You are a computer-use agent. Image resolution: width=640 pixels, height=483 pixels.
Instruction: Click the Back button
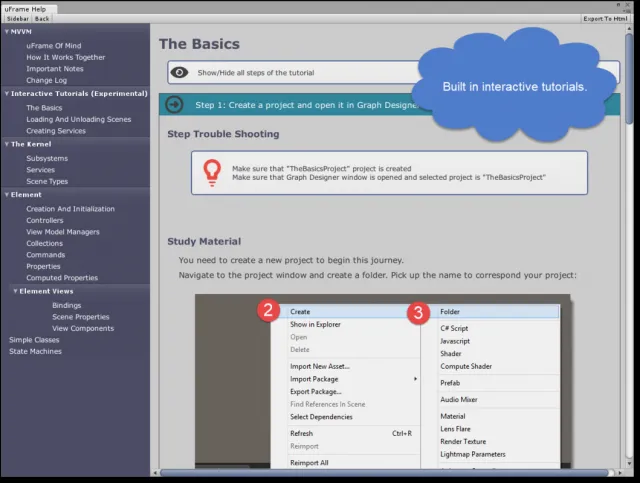point(42,19)
